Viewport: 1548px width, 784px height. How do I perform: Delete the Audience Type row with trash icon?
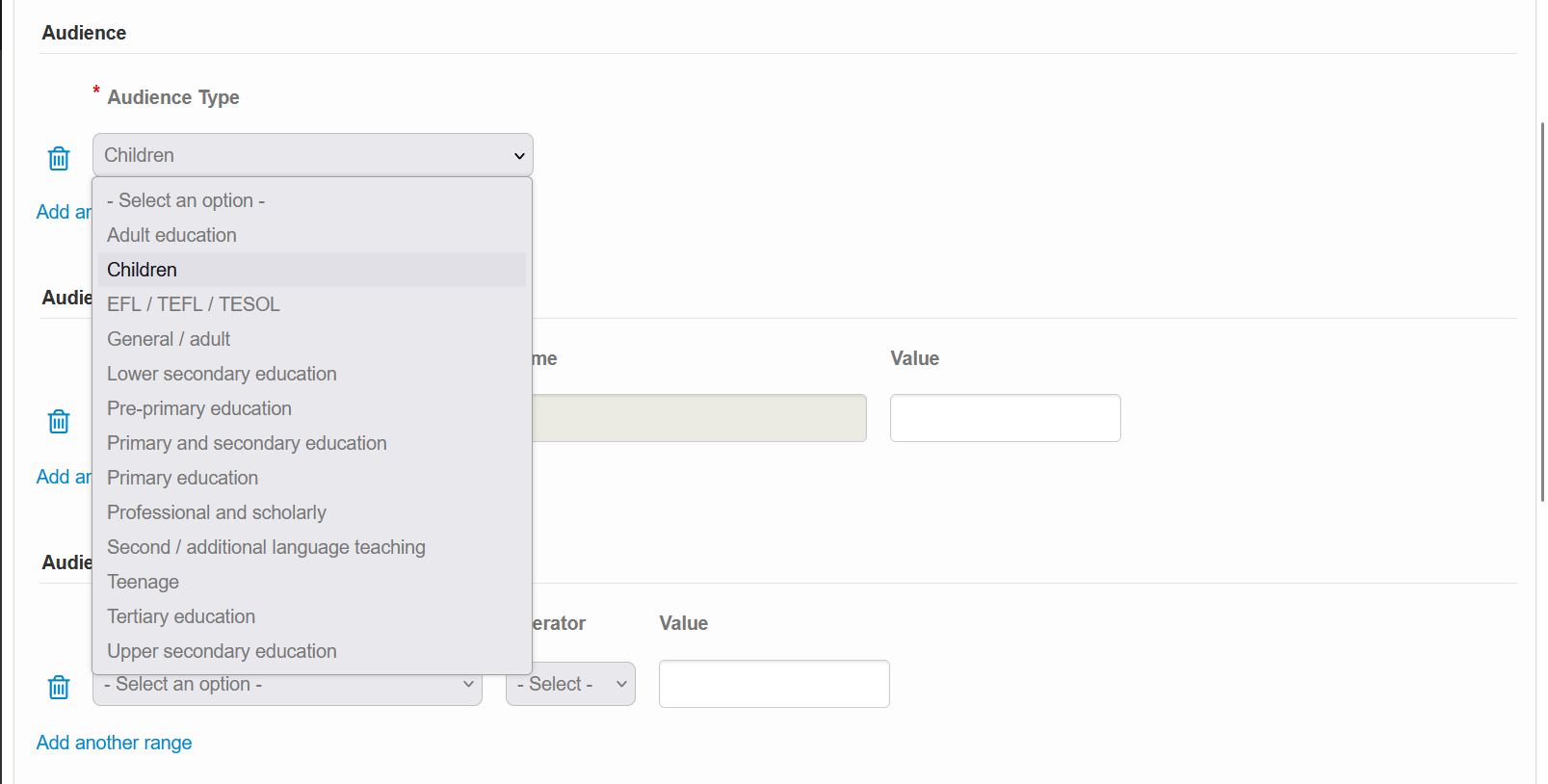click(59, 158)
